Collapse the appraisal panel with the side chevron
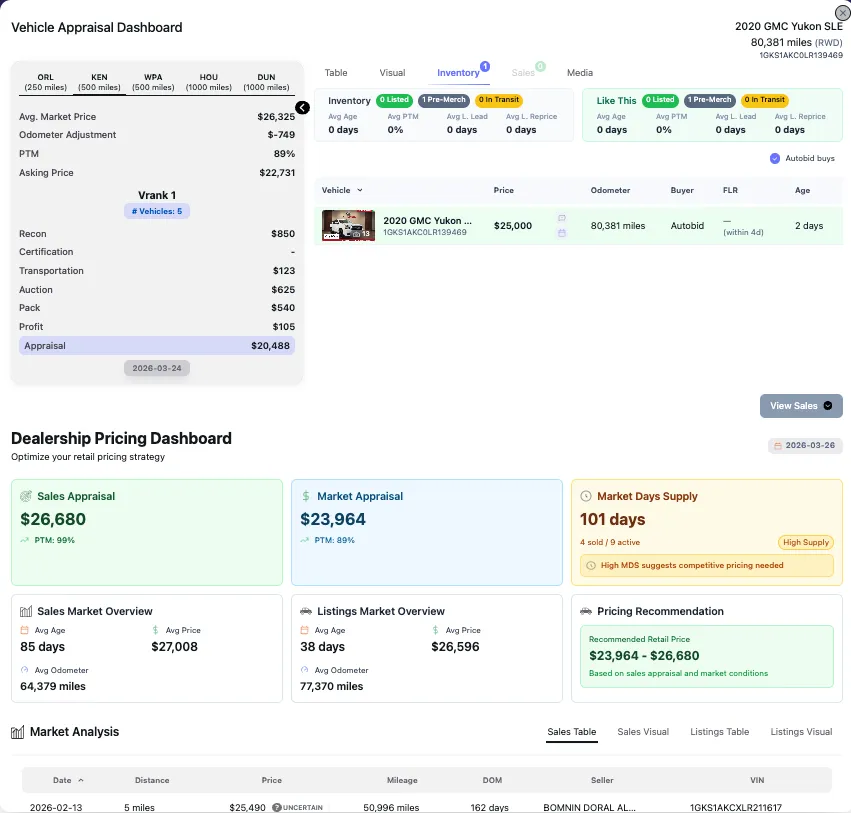The width and height of the screenshot is (851, 813). (x=301, y=107)
